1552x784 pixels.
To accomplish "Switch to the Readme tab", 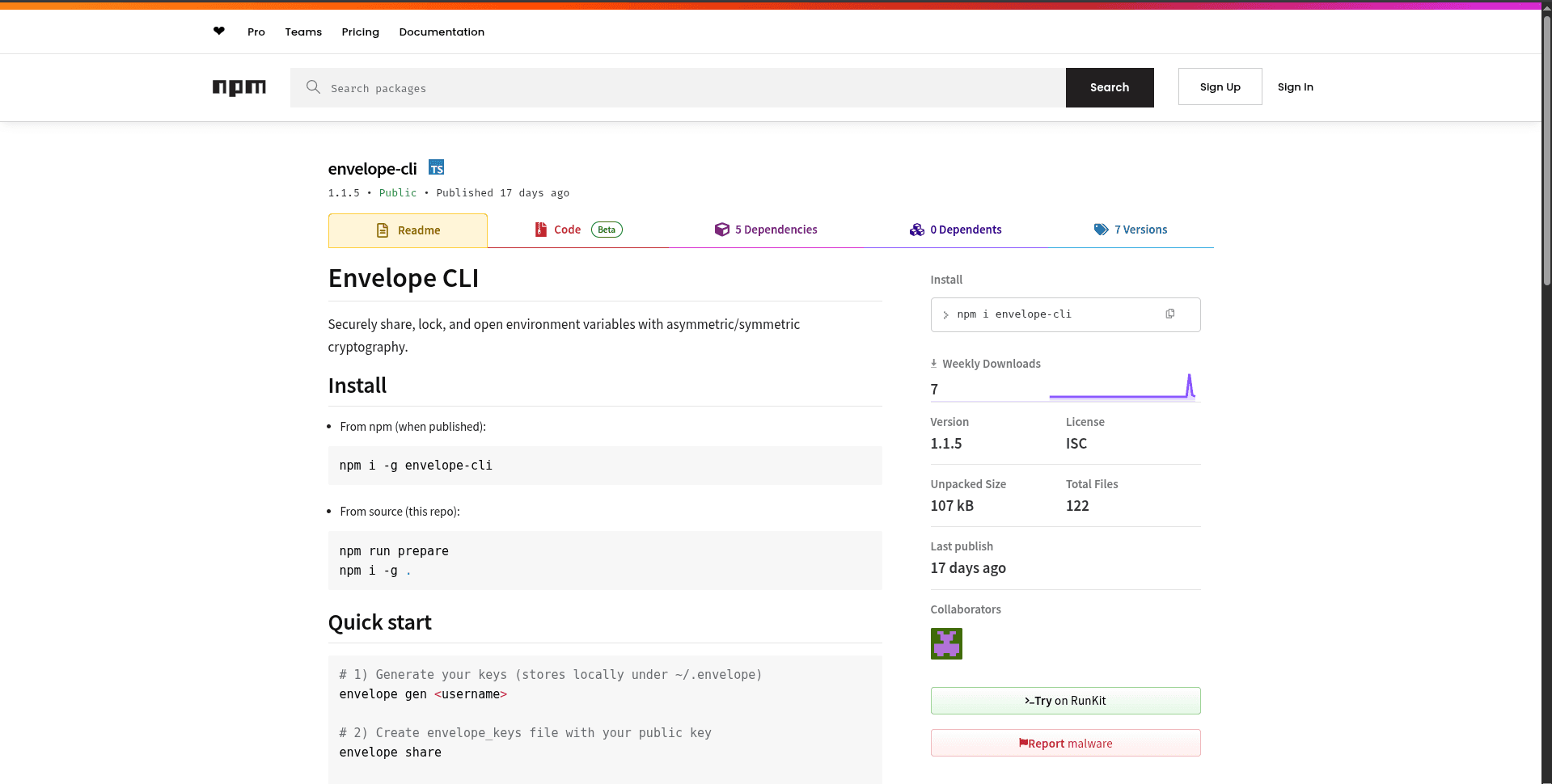I will pyautogui.click(x=408, y=230).
